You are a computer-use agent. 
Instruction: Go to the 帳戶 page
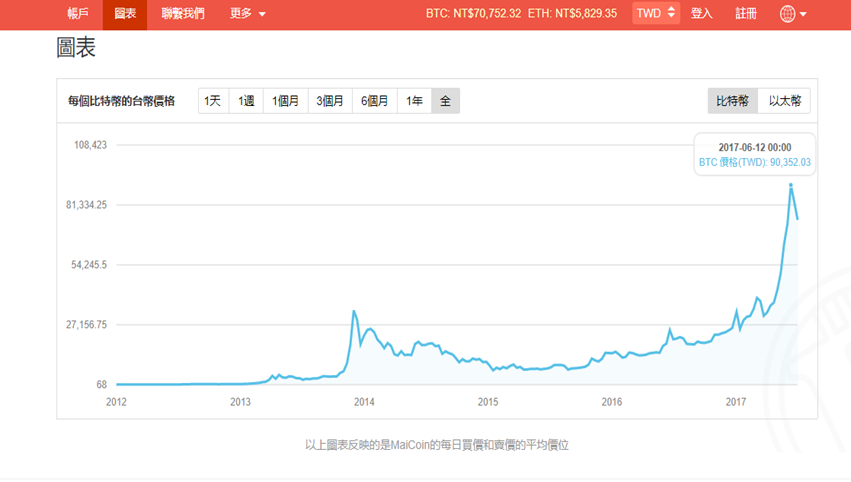point(78,14)
